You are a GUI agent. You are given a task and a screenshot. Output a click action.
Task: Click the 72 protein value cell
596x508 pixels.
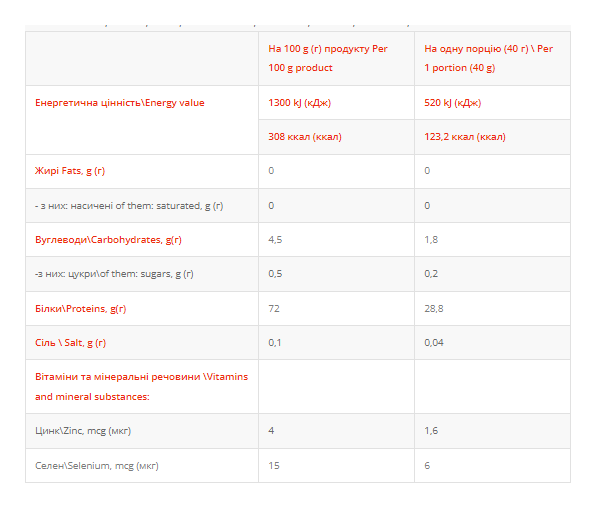coord(274,309)
